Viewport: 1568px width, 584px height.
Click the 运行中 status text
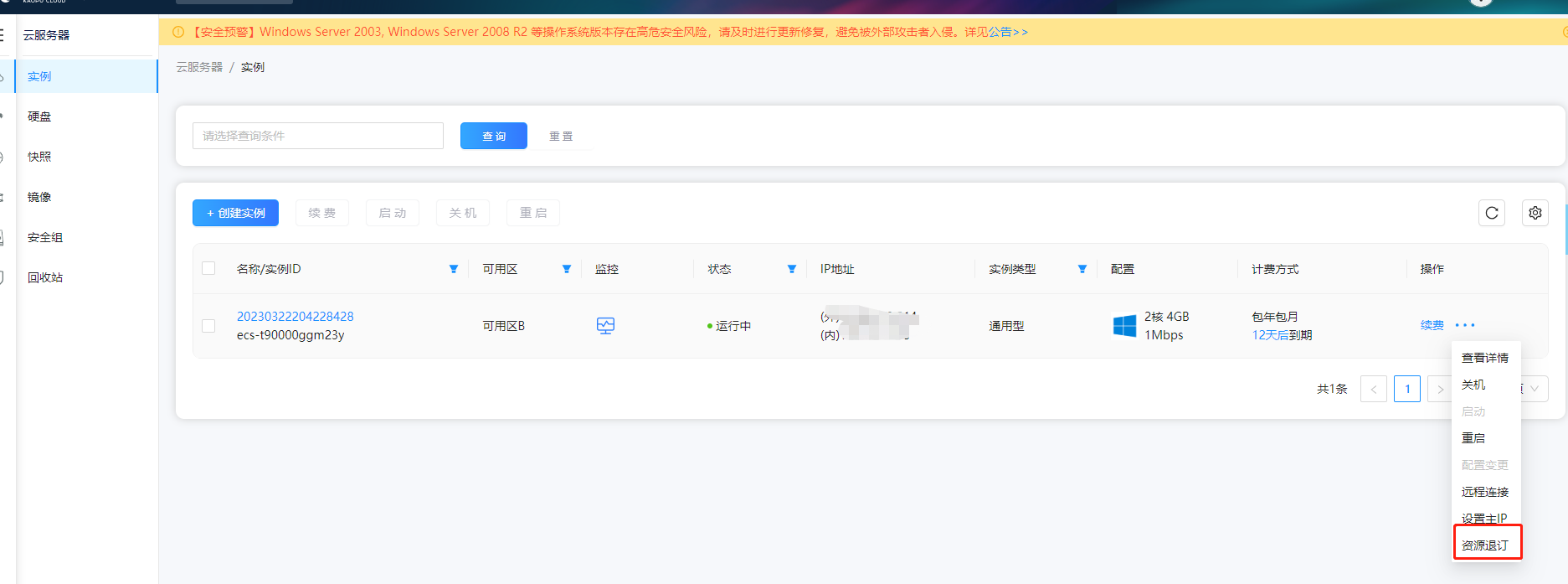733,326
